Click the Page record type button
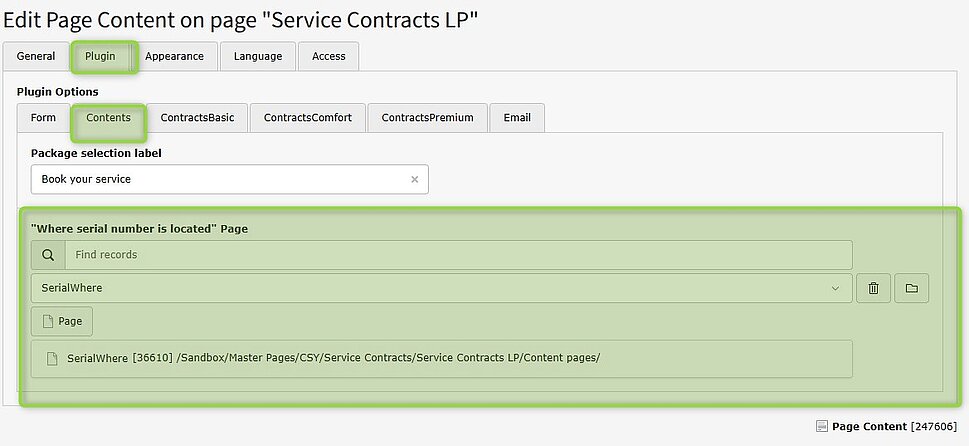The height and width of the screenshot is (446, 969). tap(62, 322)
